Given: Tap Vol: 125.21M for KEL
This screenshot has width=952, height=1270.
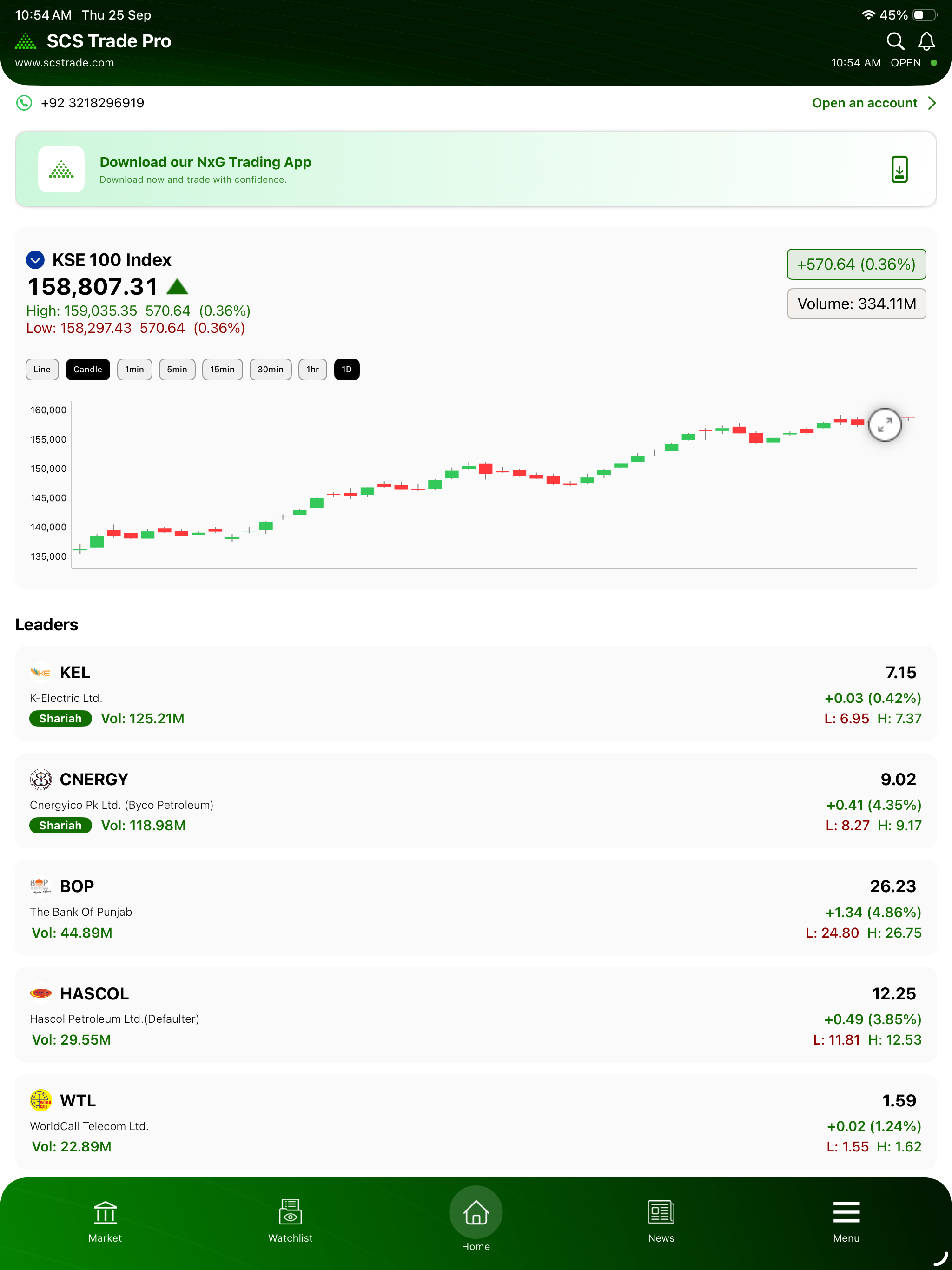Looking at the screenshot, I should pyautogui.click(x=142, y=718).
